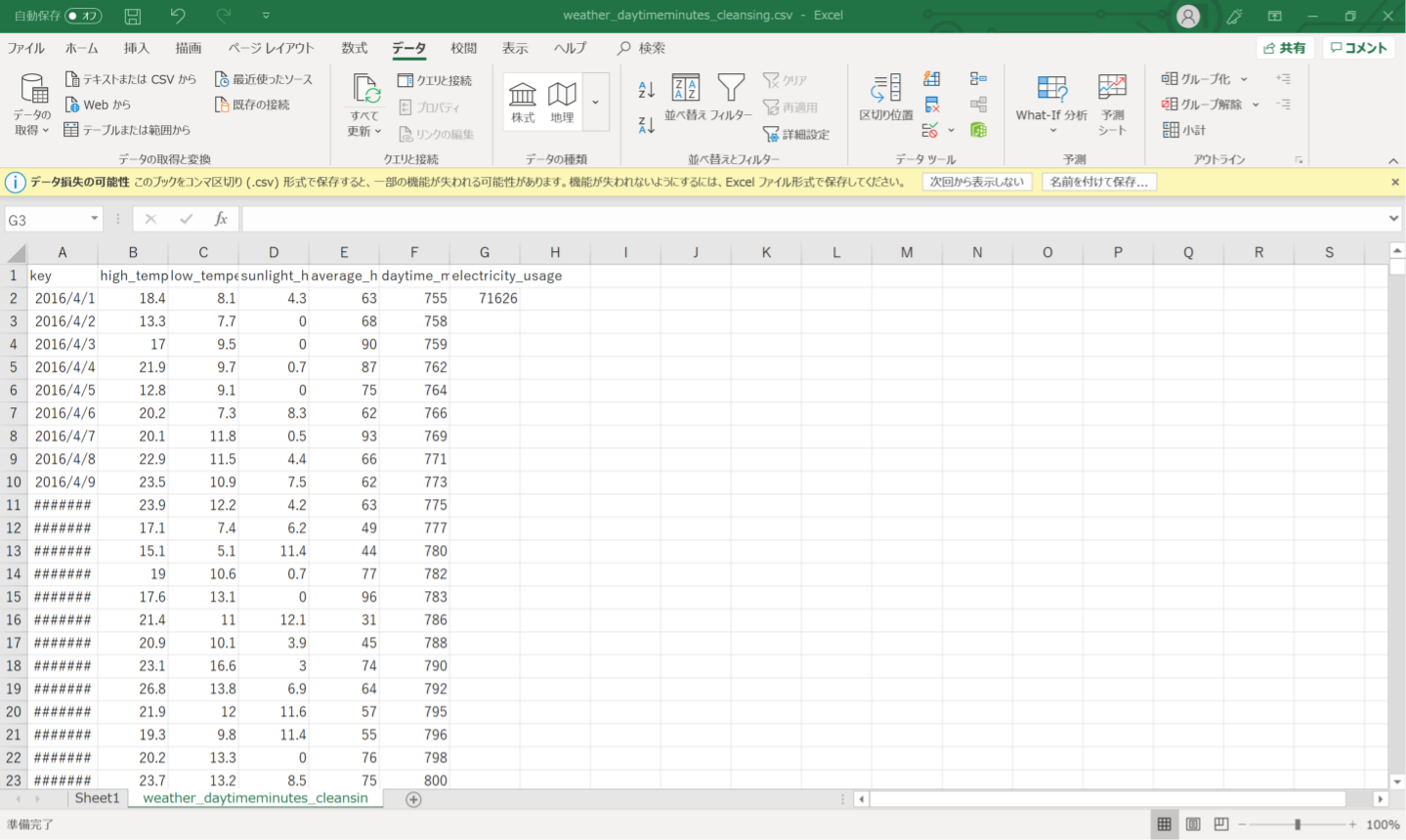Switch to ページ レイアウト tab

point(272,48)
